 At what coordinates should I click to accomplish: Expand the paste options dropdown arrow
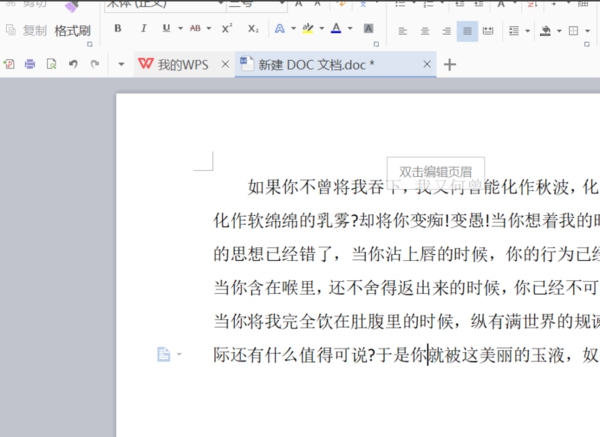coord(179,354)
